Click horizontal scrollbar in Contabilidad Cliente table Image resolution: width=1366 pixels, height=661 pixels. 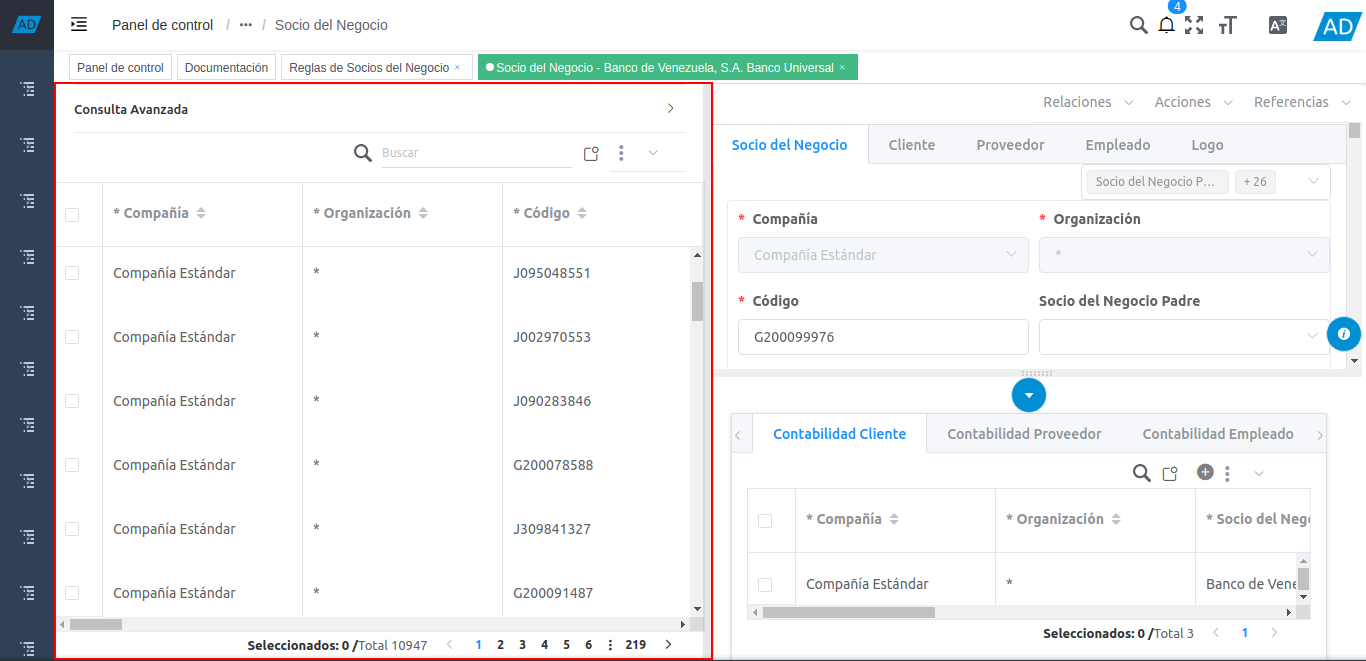[x=848, y=612]
